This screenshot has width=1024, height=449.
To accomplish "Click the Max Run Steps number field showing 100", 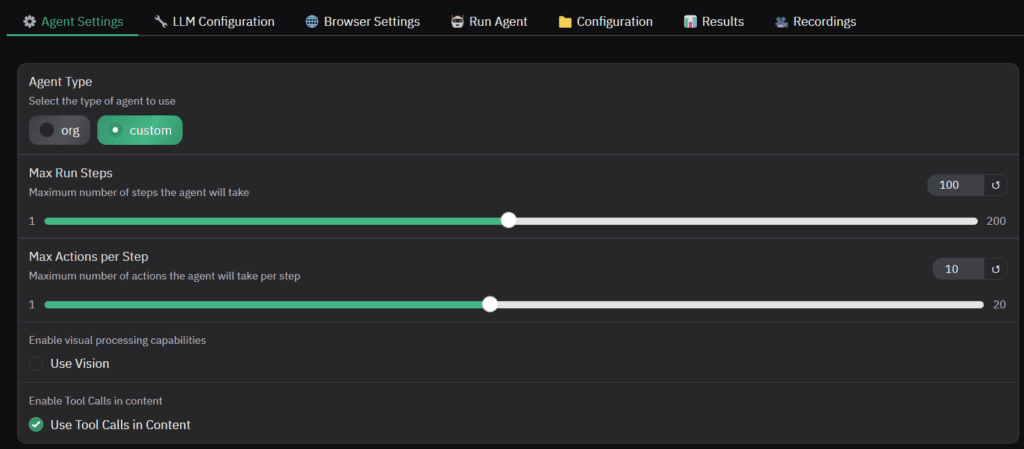I will (956, 185).
